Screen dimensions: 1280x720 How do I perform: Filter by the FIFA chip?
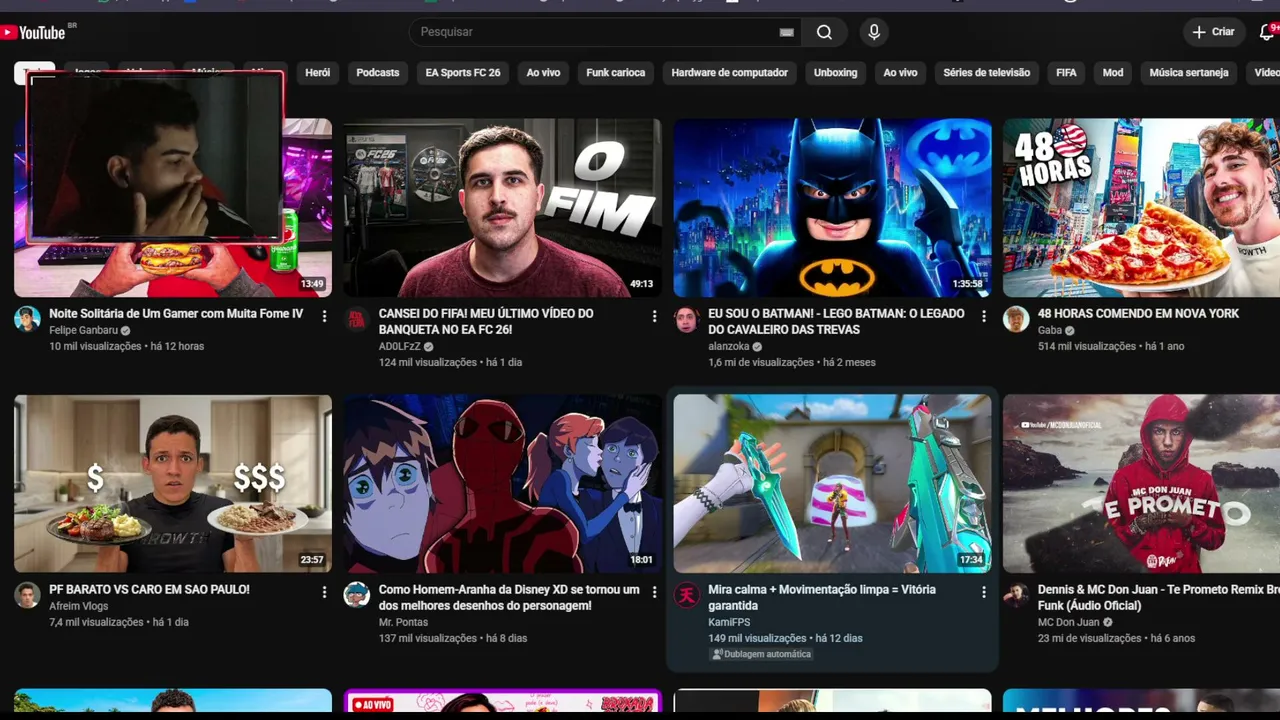click(x=1066, y=73)
